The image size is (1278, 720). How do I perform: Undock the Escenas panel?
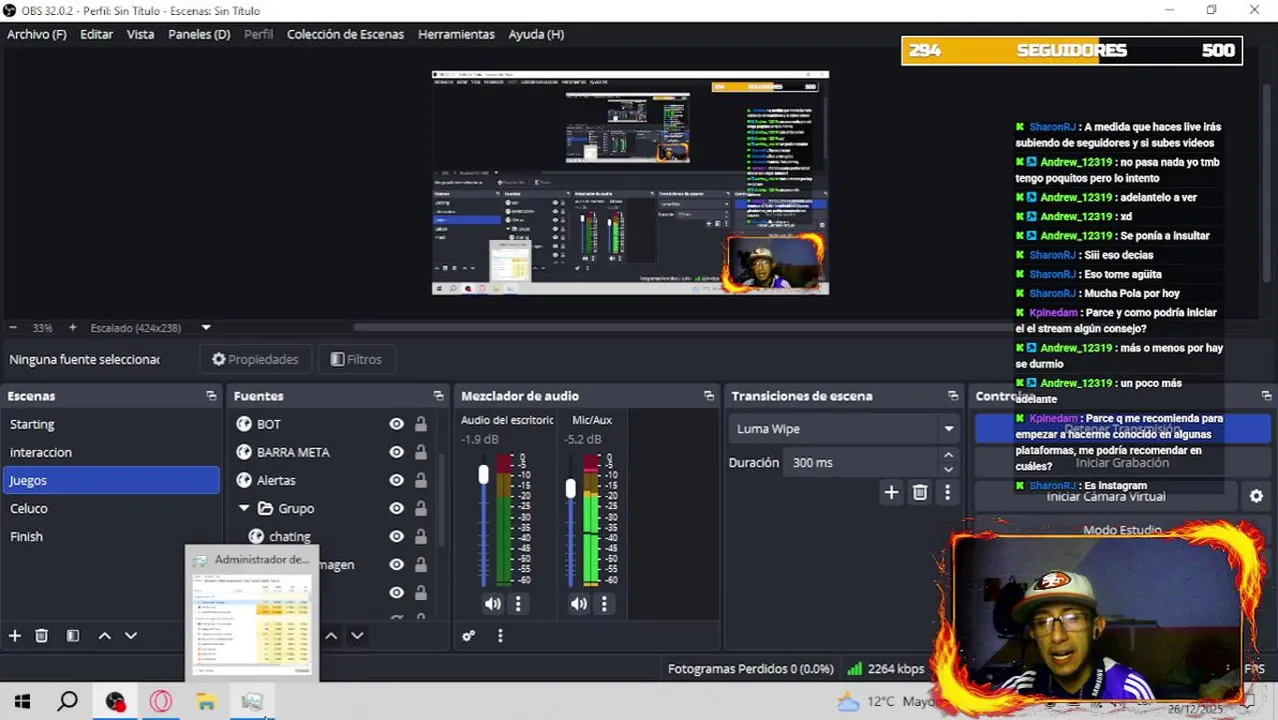click(x=211, y=396)
